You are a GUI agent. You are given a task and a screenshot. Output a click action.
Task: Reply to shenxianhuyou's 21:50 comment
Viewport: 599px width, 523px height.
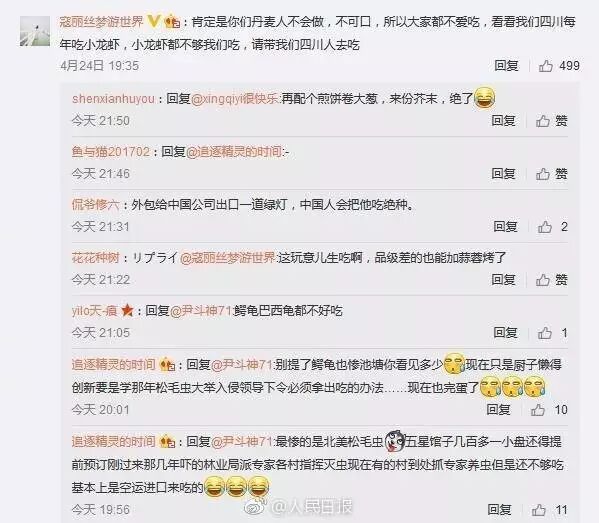coord(503,121)
